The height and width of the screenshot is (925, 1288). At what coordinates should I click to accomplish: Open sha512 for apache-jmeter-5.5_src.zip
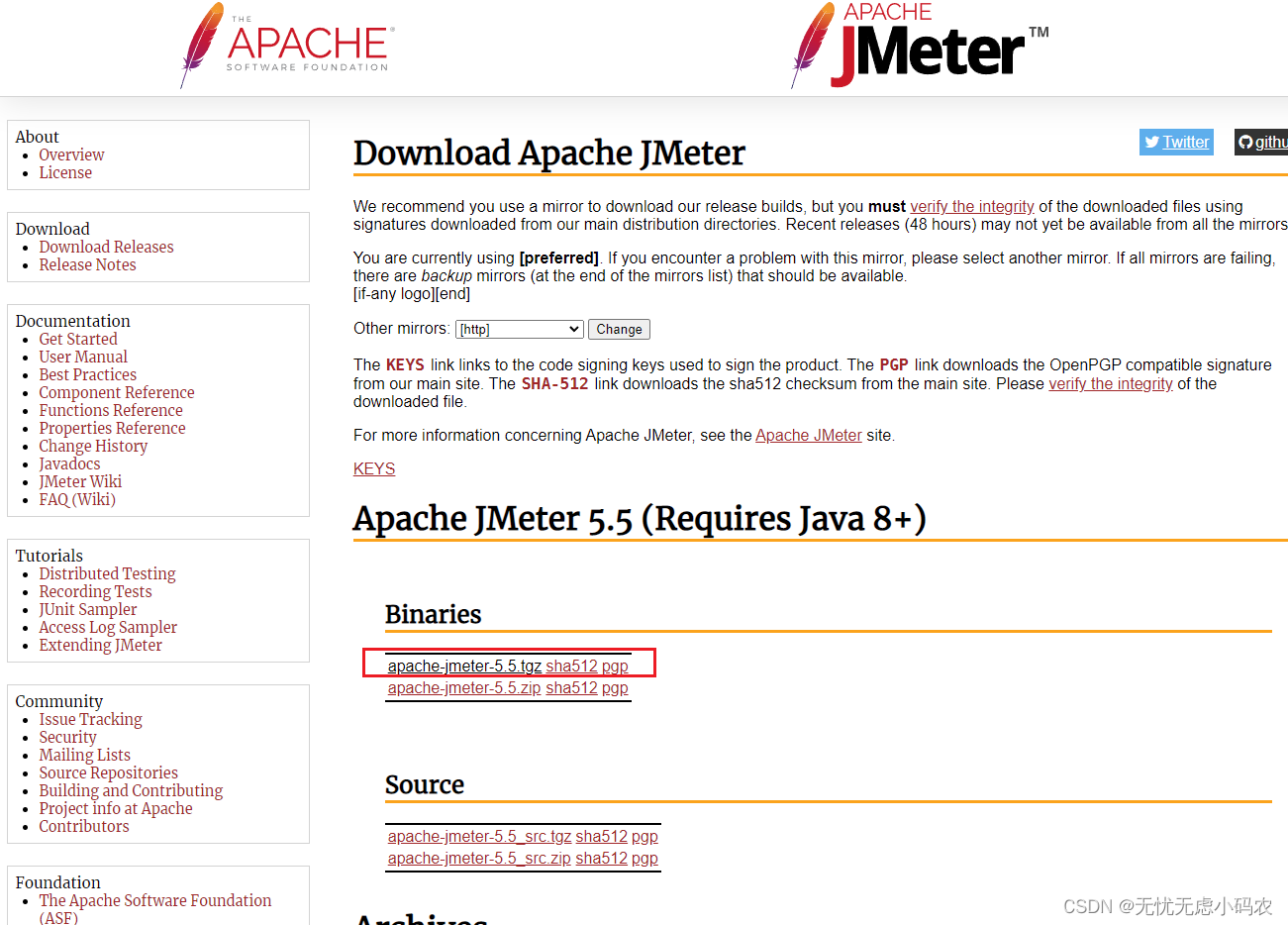601,858
